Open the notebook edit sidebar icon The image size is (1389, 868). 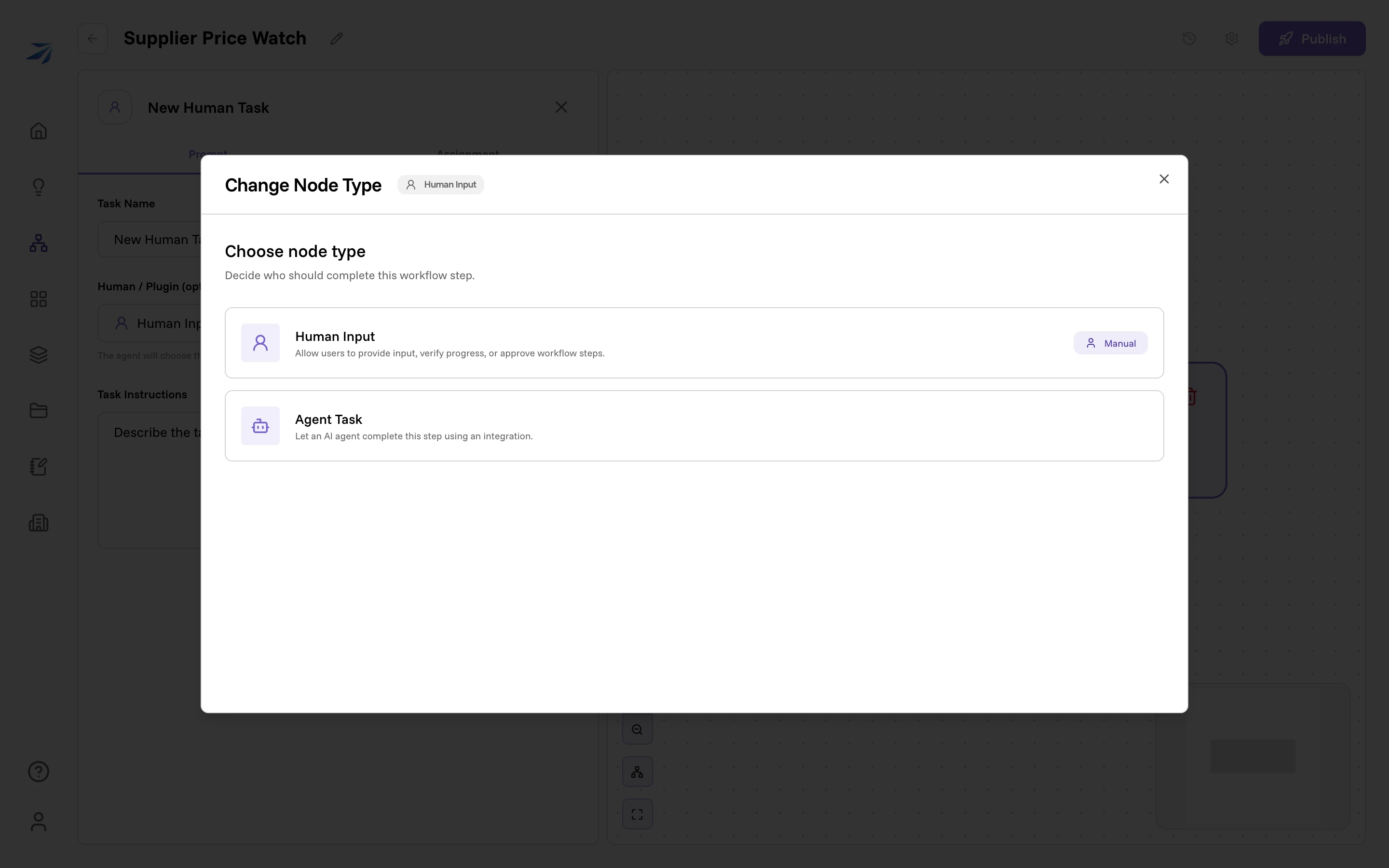click(x=39, y=467)
